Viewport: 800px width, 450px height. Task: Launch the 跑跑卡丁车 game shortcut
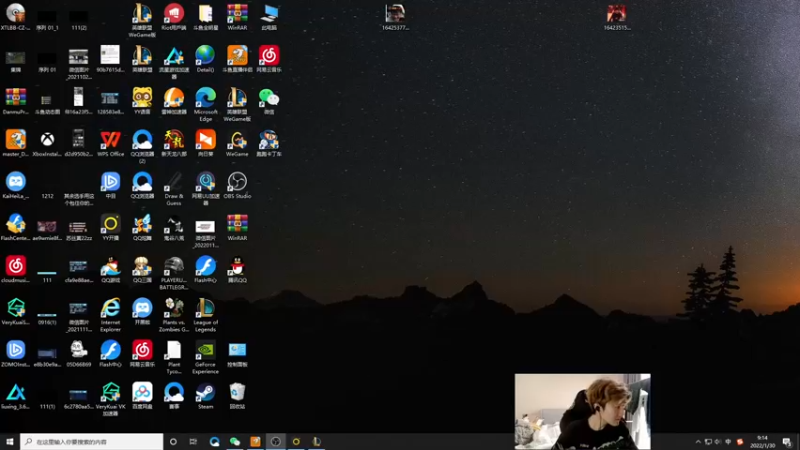click(269, 143)
